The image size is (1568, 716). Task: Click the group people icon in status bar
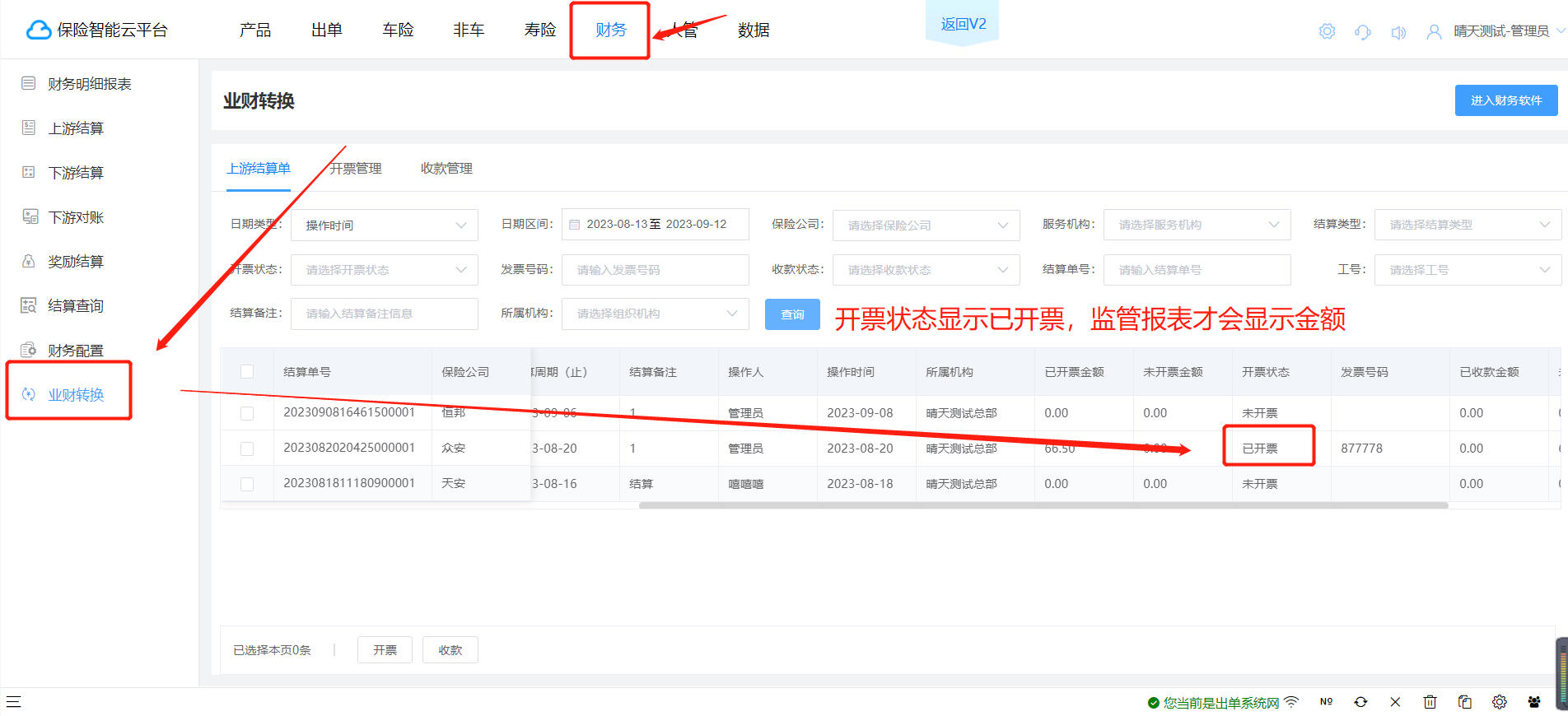[x=1534, y=702]
